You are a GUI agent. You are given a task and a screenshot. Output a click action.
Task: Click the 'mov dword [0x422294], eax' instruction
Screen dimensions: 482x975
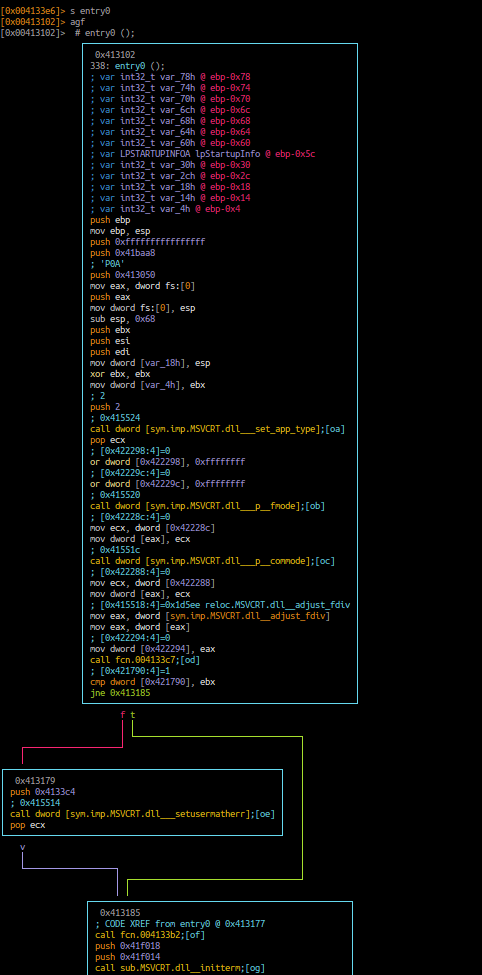tap(152, 649)
